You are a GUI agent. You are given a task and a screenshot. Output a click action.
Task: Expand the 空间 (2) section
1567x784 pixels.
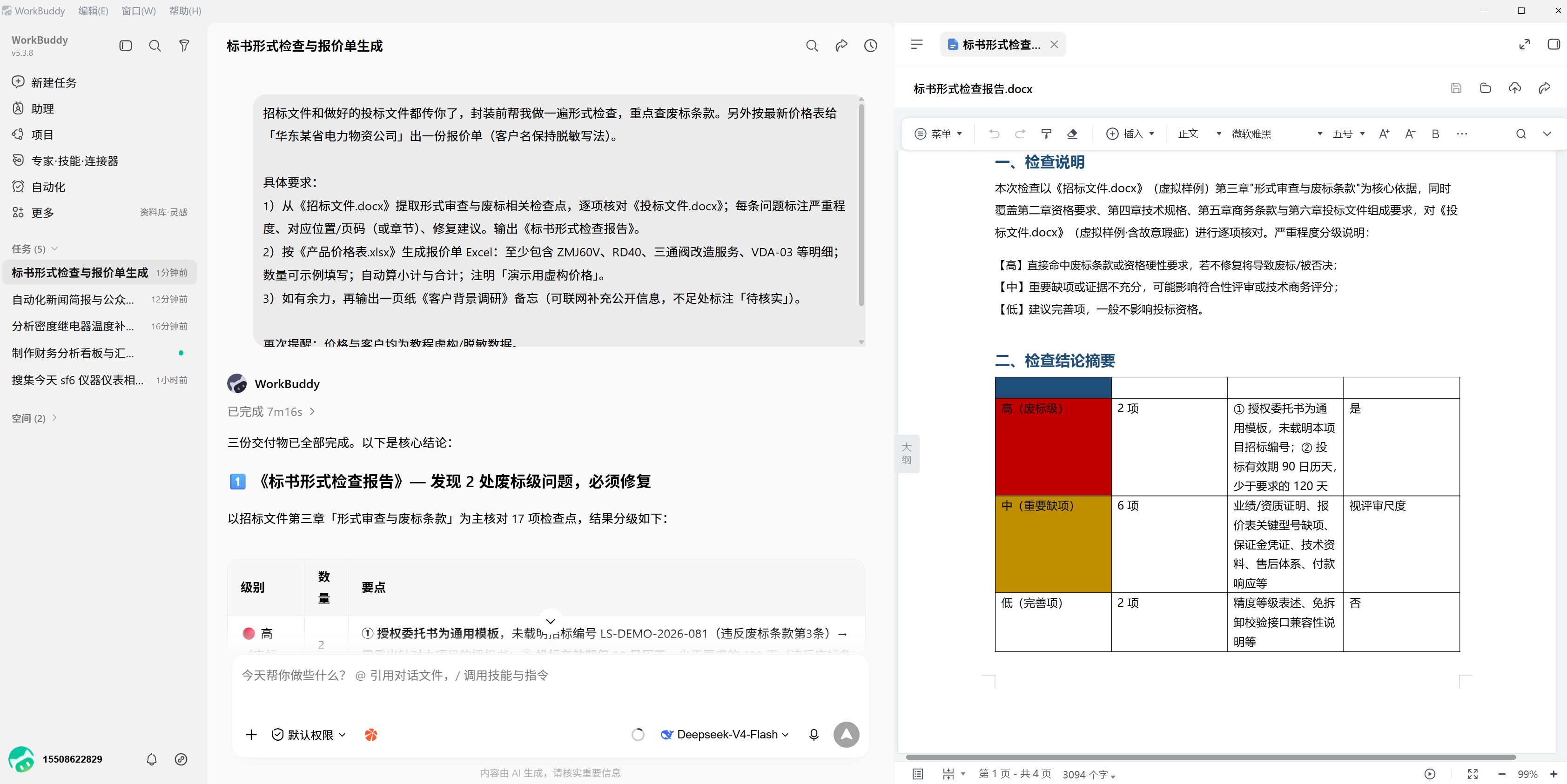point(35,418)
